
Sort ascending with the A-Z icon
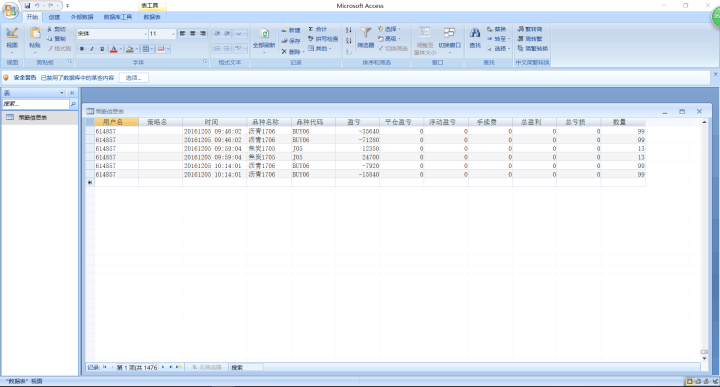point(349,30)
